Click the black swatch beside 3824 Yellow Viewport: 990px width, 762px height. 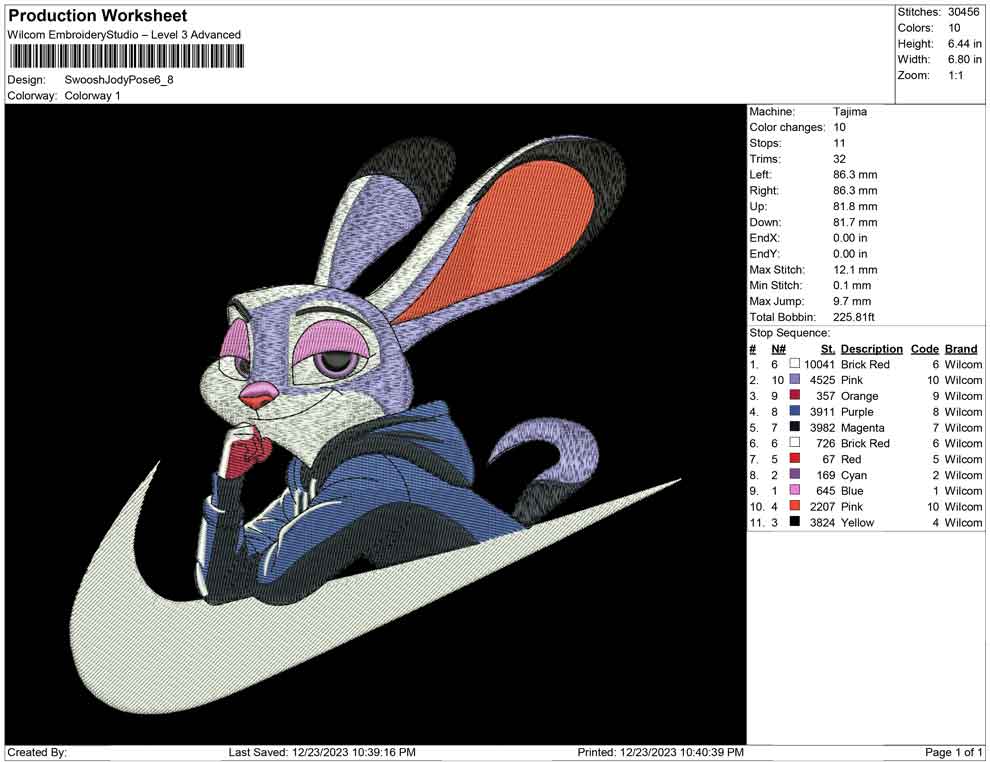794,521
